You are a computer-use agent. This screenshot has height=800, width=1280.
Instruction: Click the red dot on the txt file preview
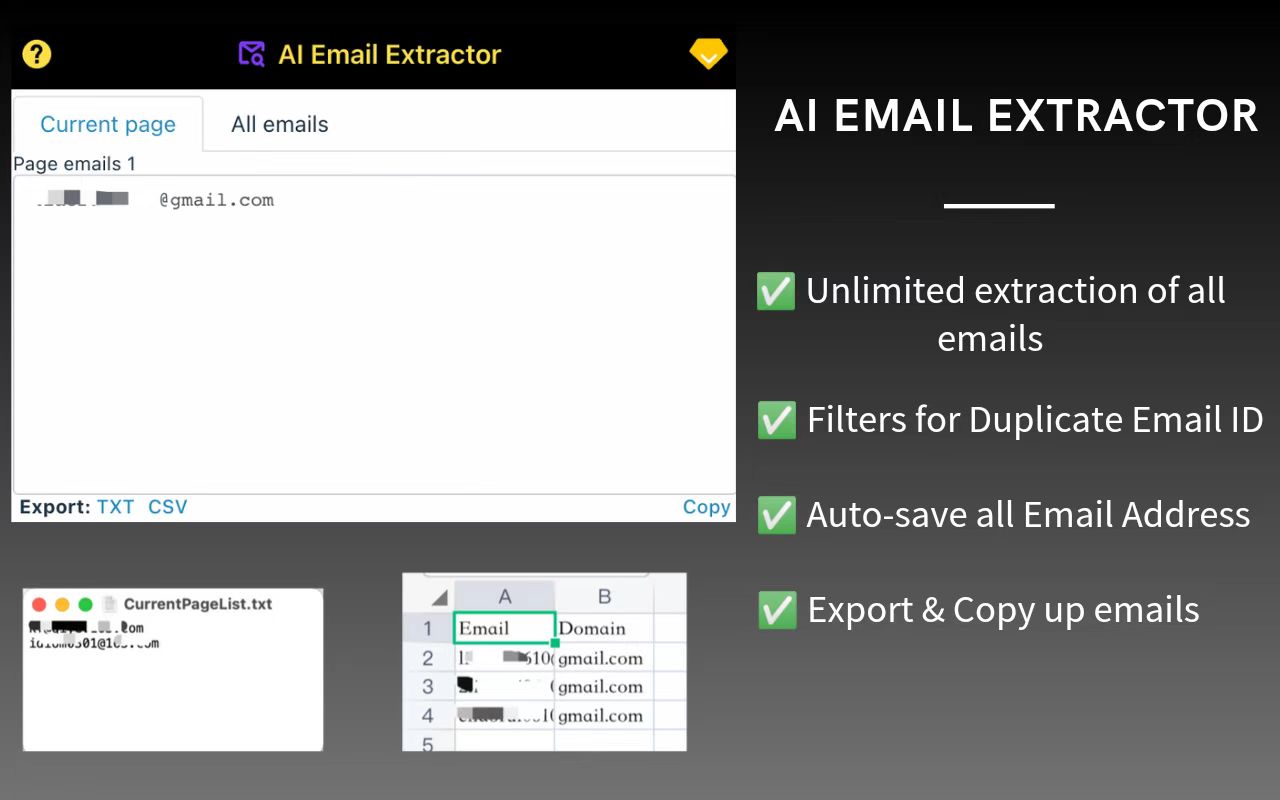[39, 604]
